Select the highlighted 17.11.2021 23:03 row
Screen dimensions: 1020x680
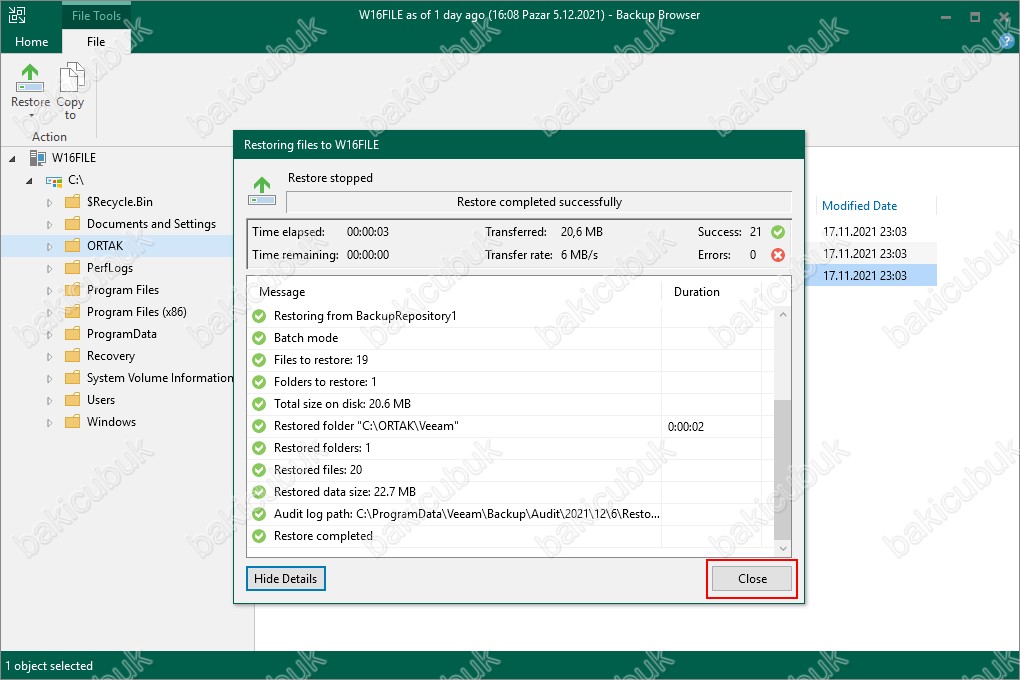(x=870, y=276)
